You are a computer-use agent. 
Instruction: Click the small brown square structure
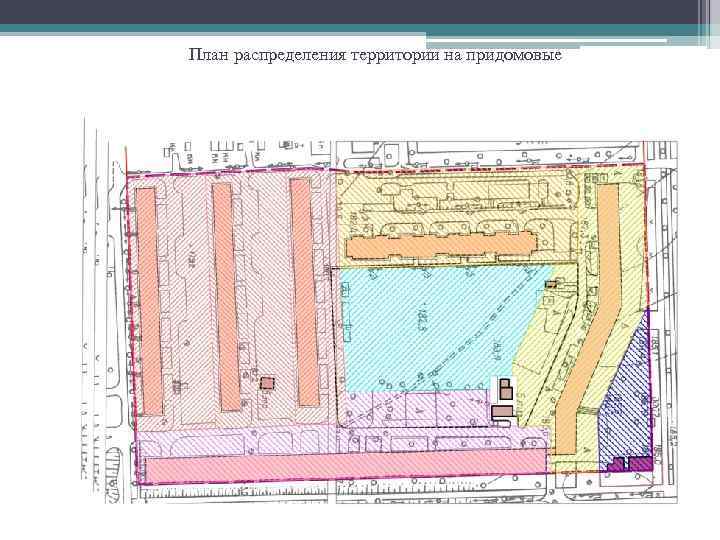click(x=267, y=383)
